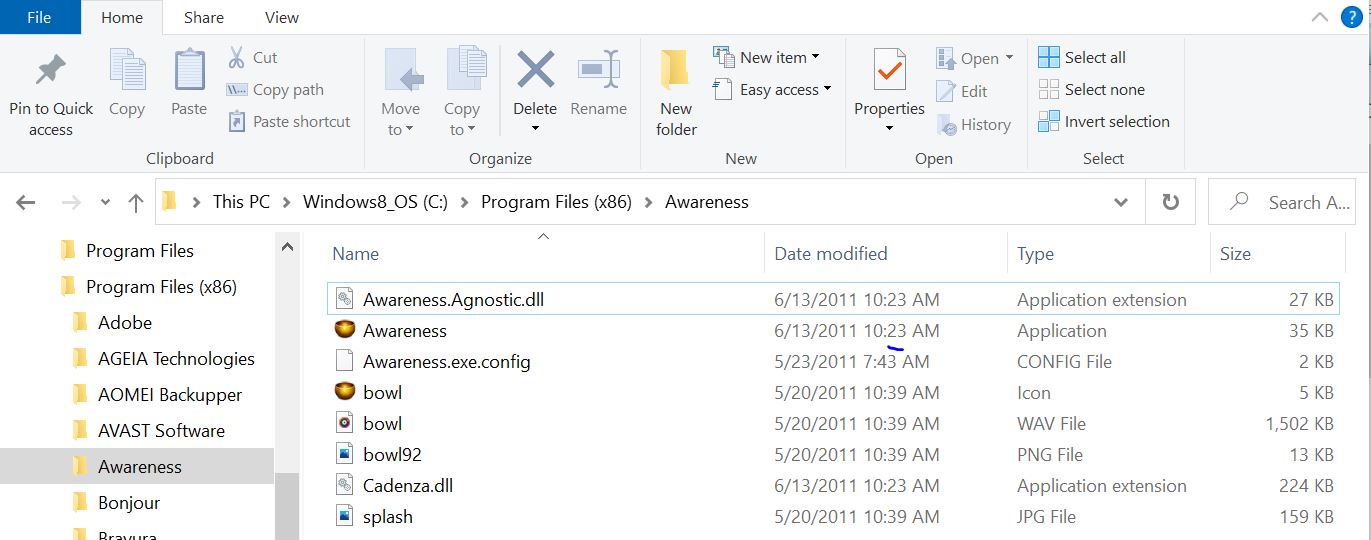Screen dimensions: 1371x540
Task: Click navigation pane scrollbar up arrow
Action: (x=286, y=246)
